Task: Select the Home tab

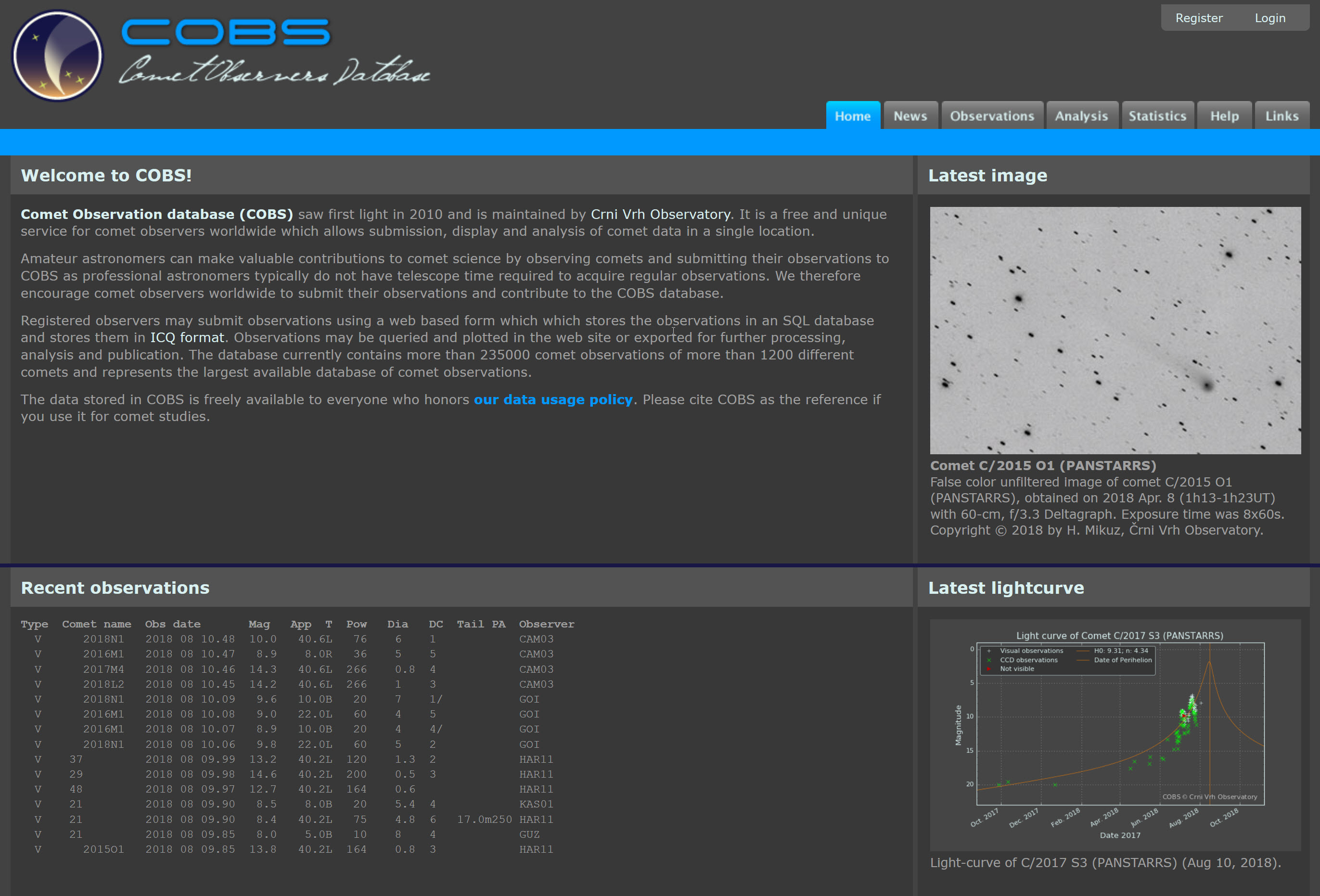Action: 853,116
